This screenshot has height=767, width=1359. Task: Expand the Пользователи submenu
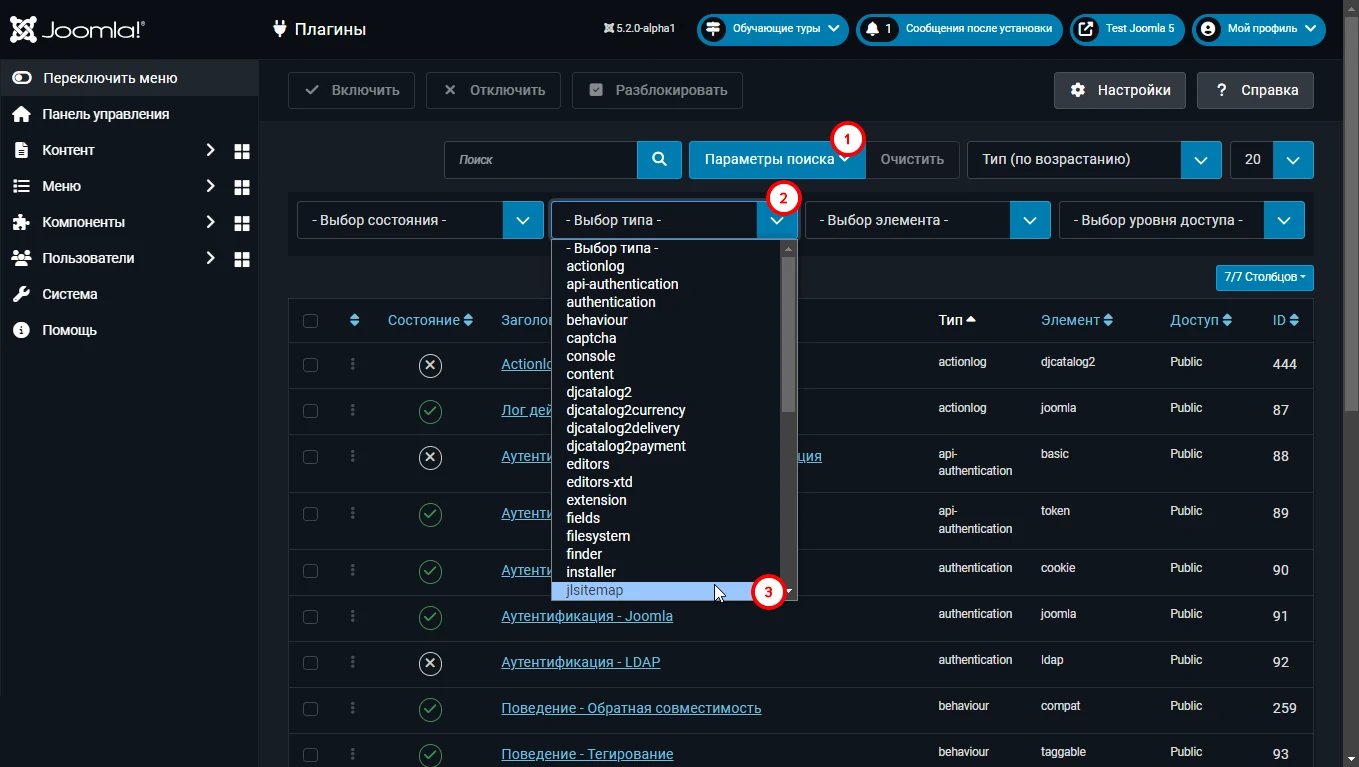click(x=210, y=258)
